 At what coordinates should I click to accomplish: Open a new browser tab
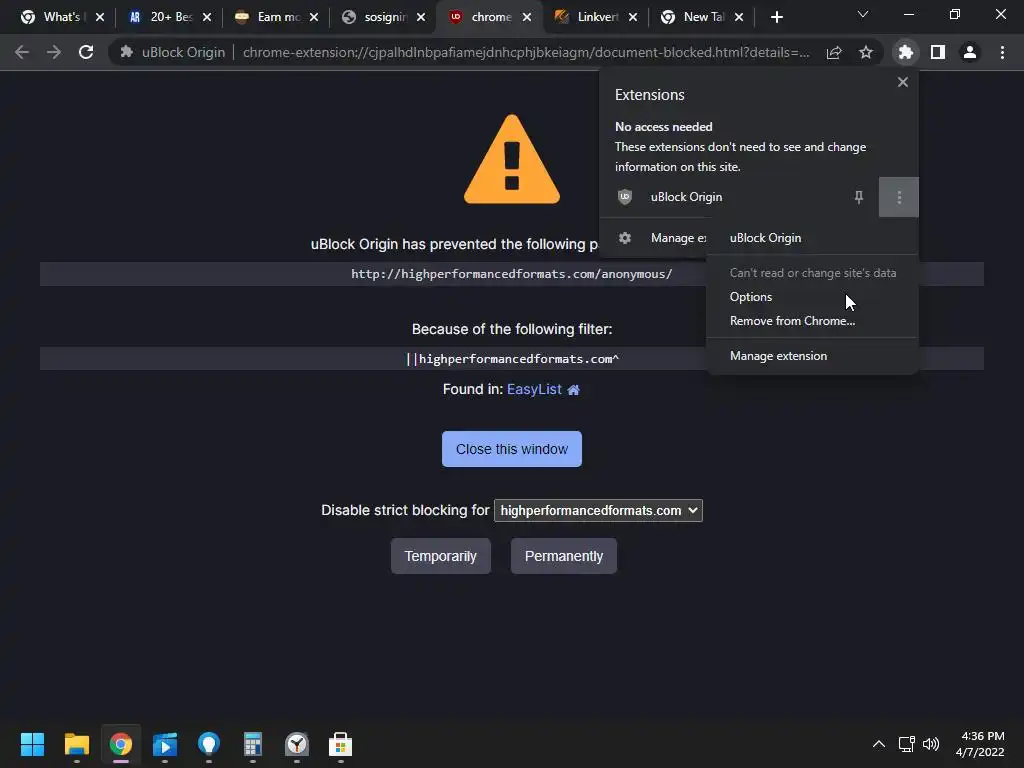[x=776, y=17]
